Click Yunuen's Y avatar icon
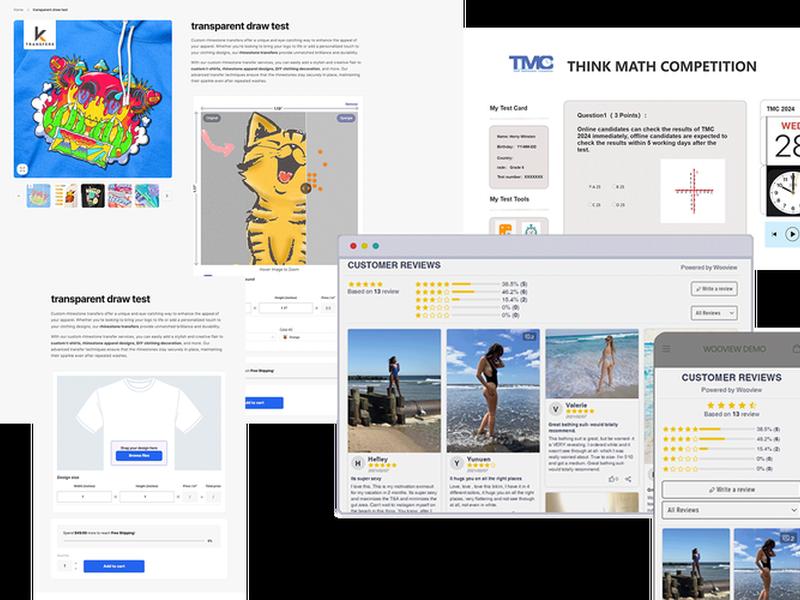Viewport: 800px width, 600px height. 457,463
